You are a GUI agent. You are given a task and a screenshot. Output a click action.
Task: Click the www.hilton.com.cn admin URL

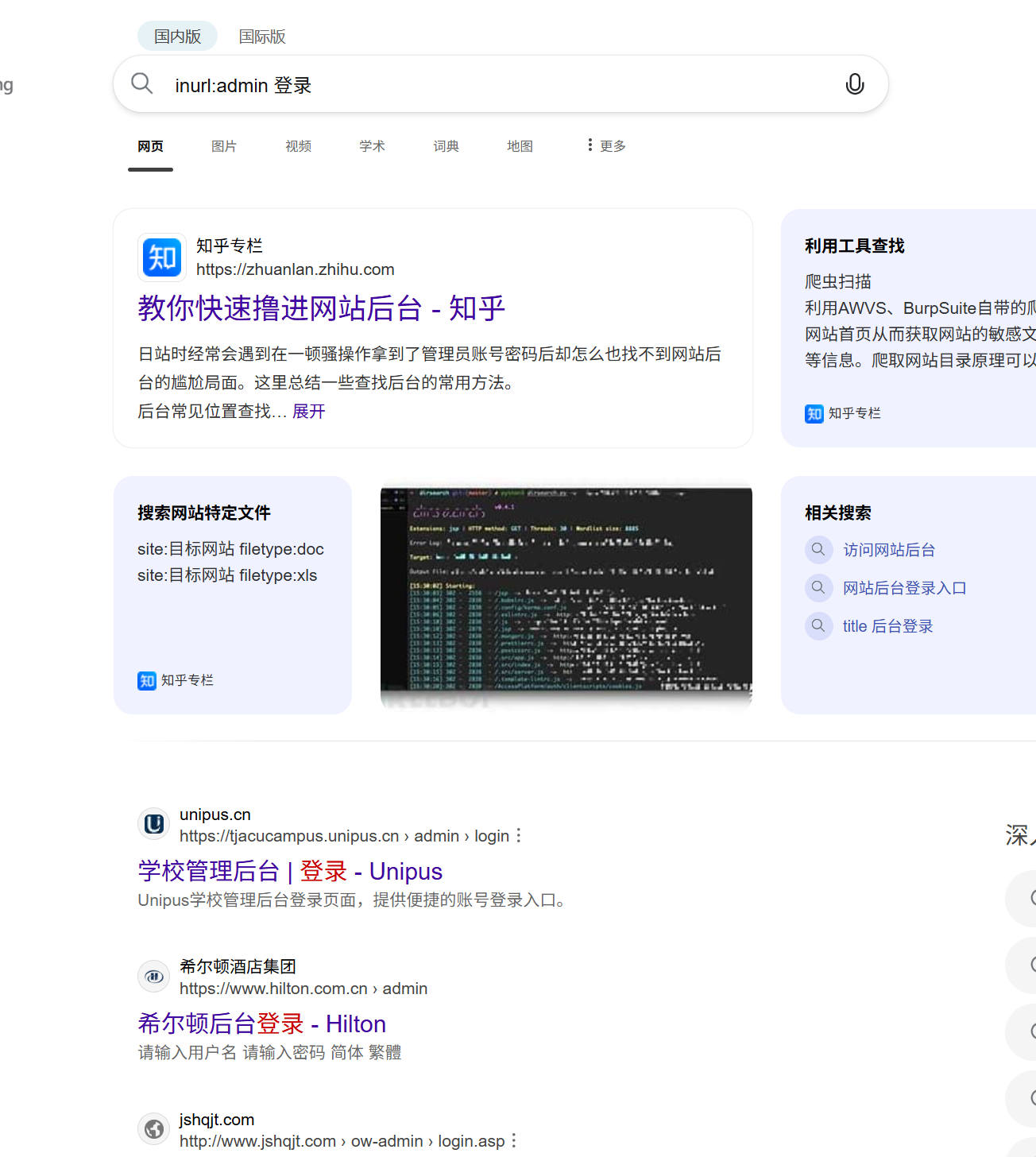tap(303, 989)
